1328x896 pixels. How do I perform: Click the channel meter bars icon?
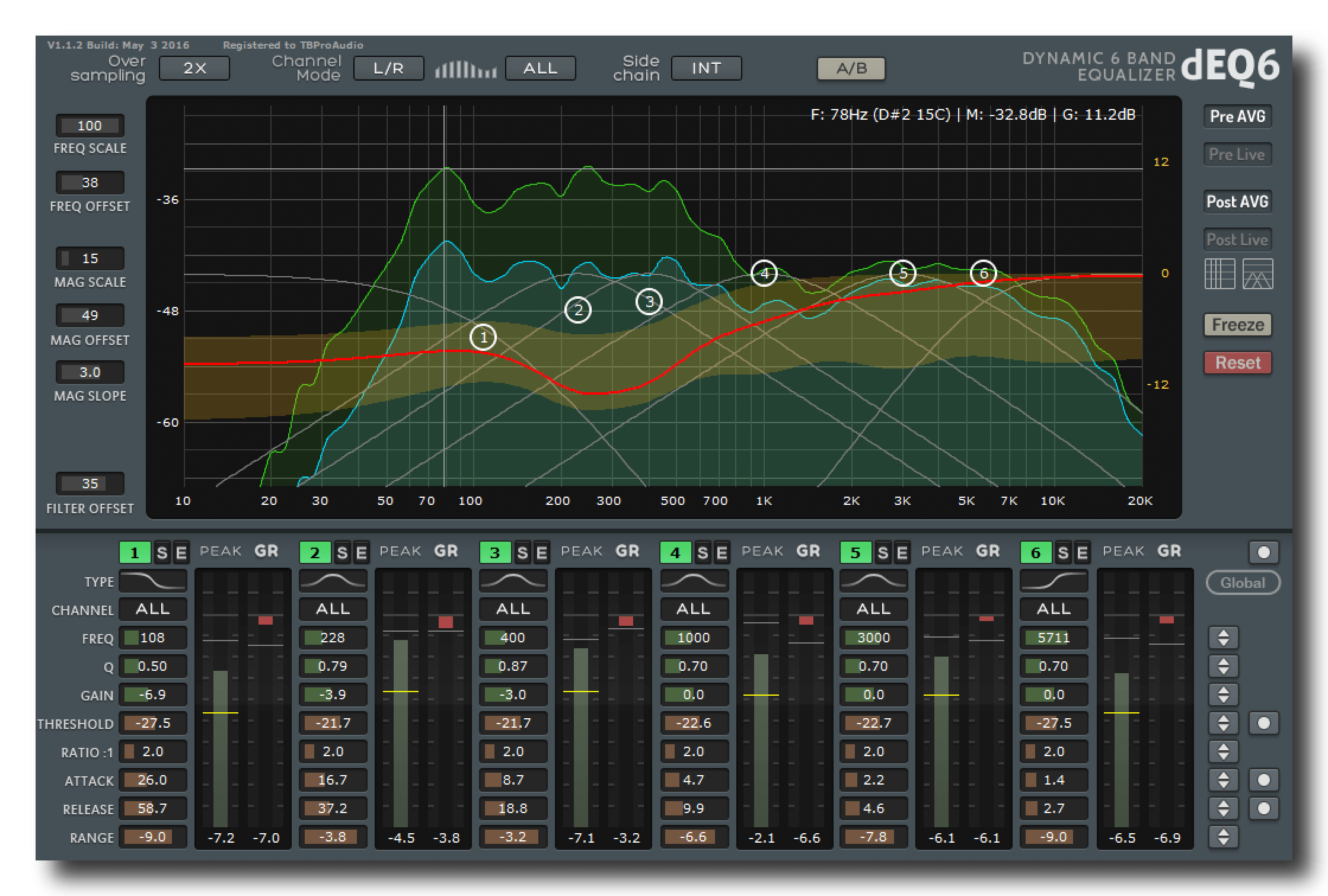click(x=465, y=69)
